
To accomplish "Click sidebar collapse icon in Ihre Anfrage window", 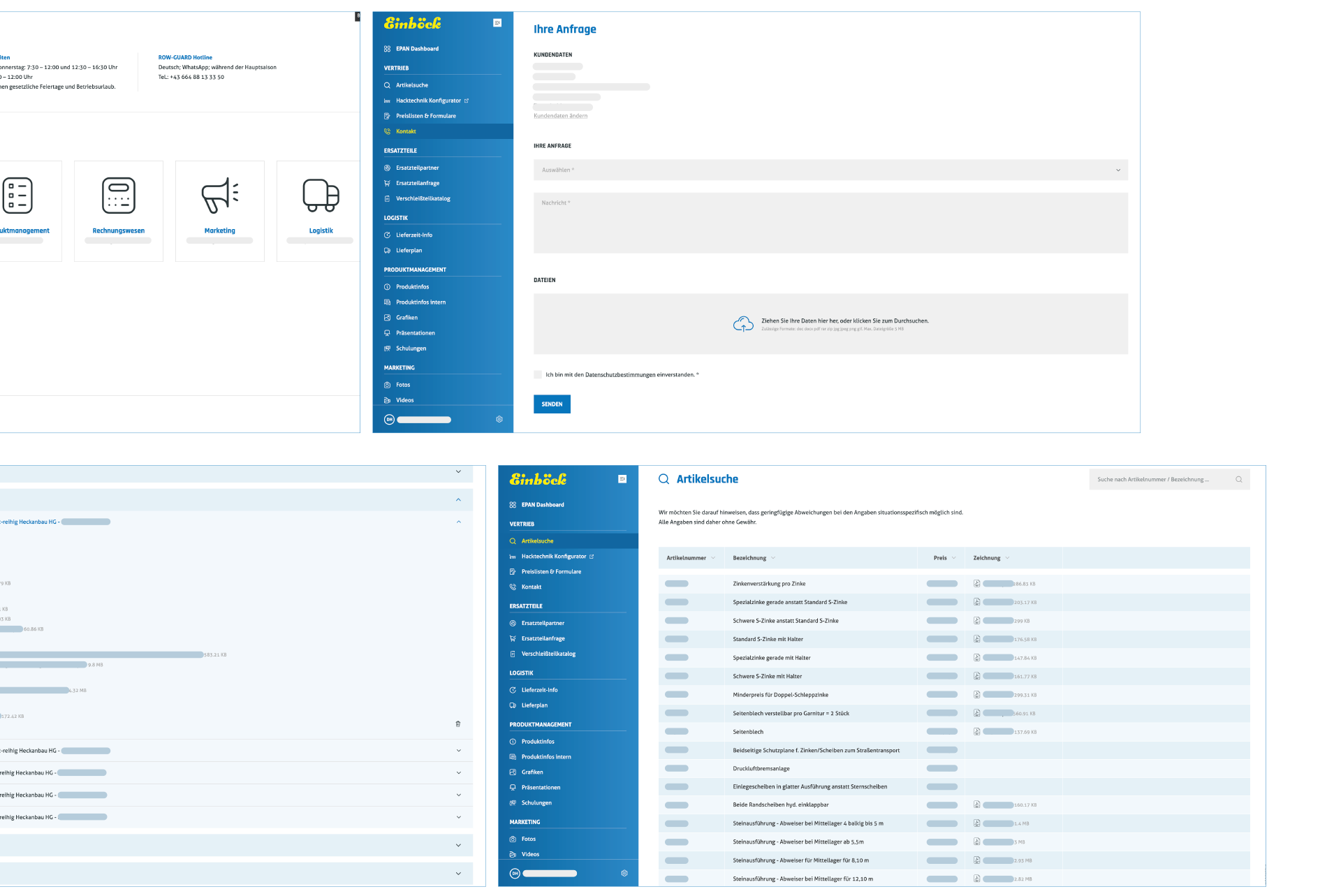I will pos(497,23).
